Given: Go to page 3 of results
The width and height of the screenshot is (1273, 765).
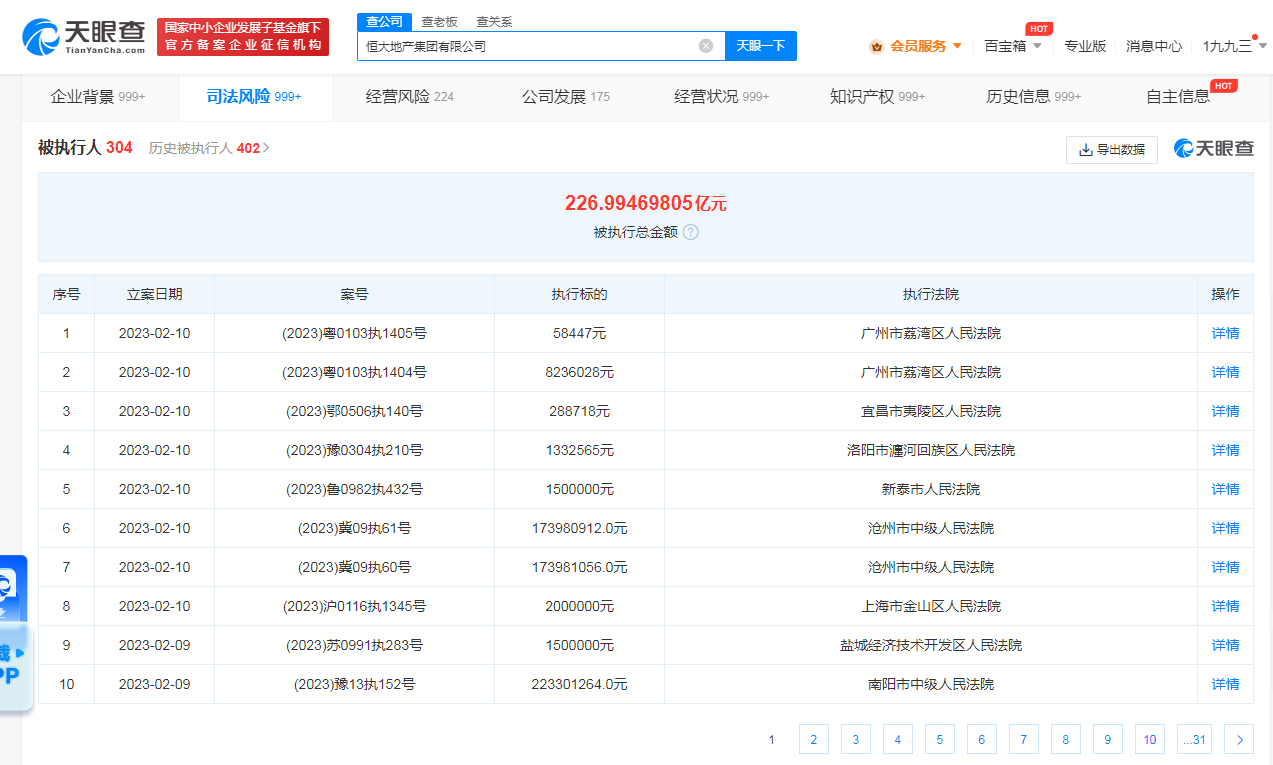Looking at the screenshot, I should (856, 739).
